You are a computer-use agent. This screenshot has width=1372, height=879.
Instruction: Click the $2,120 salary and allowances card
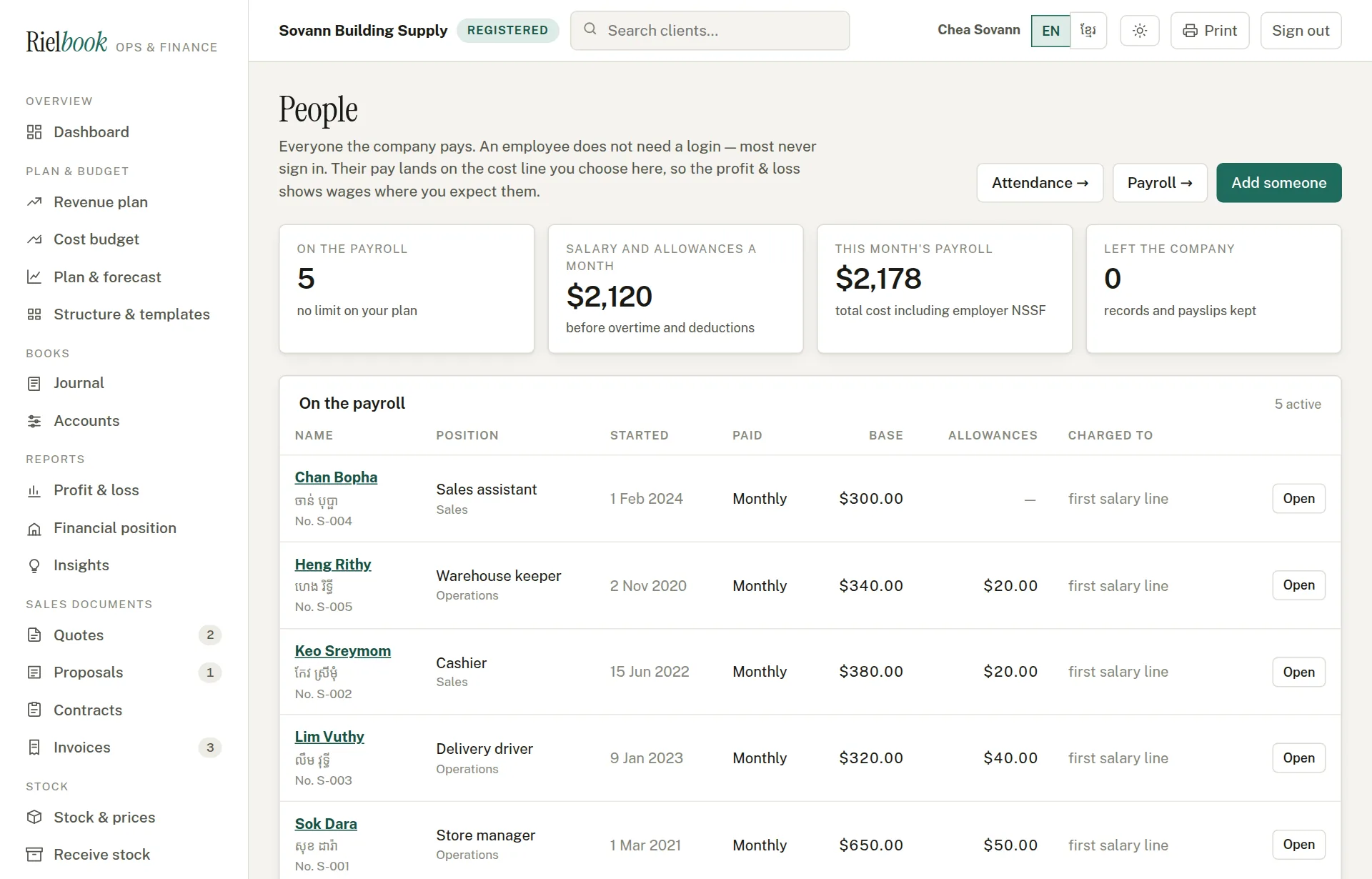pos(675,289)
